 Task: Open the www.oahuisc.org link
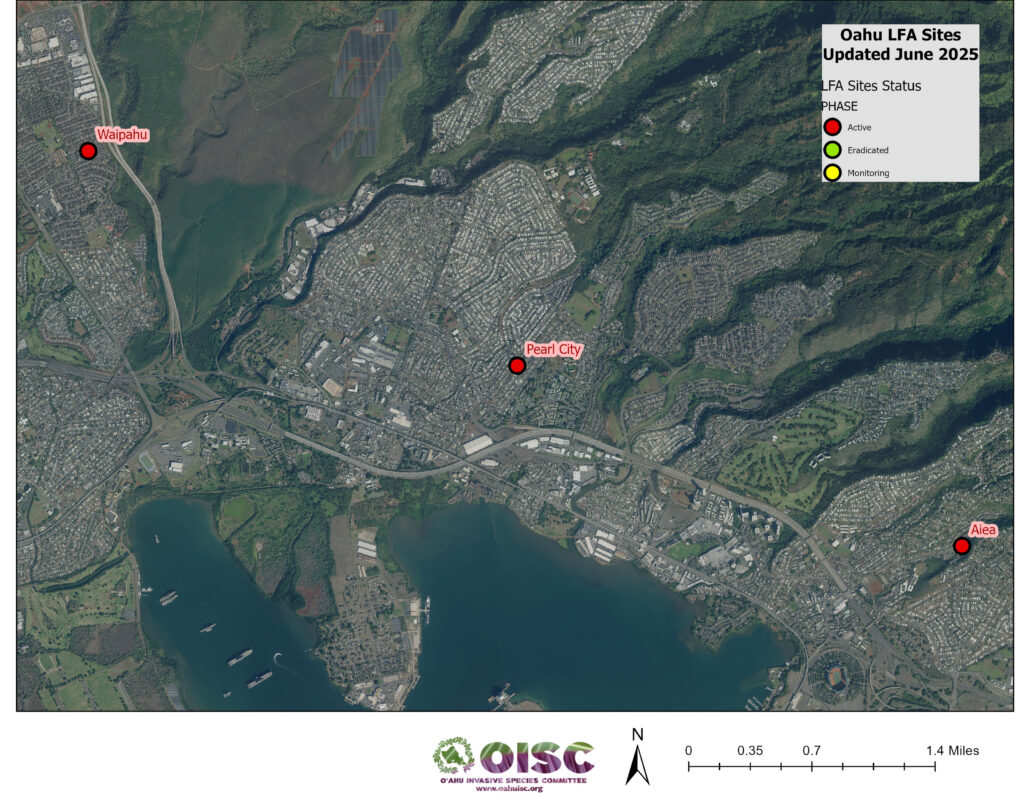click(508, 789)
